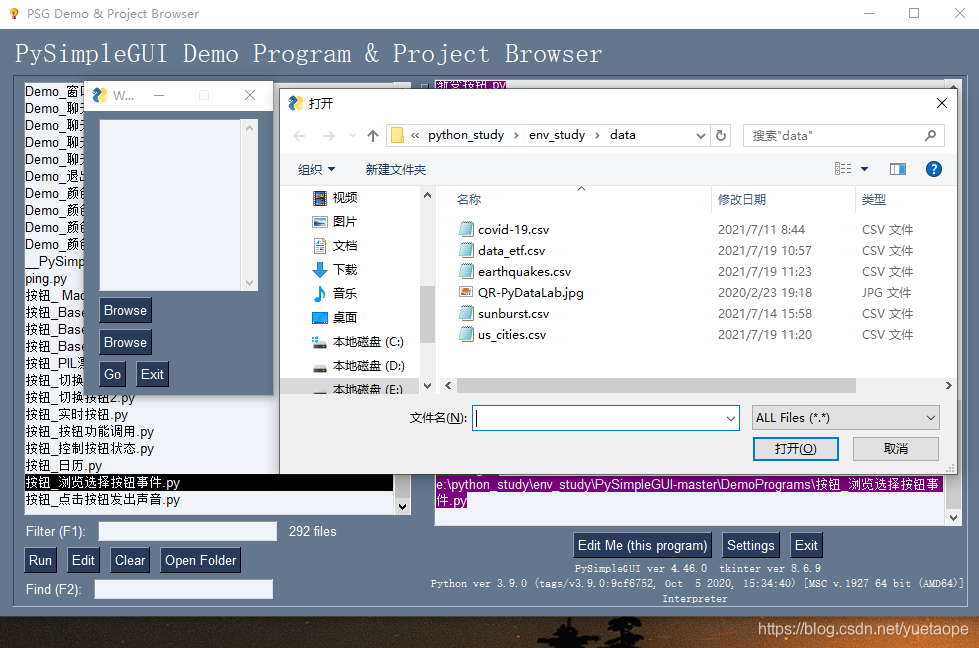Click the Filter (F1) input field
979x648 pixels.
pyautogui.click(x=187, y=531)
